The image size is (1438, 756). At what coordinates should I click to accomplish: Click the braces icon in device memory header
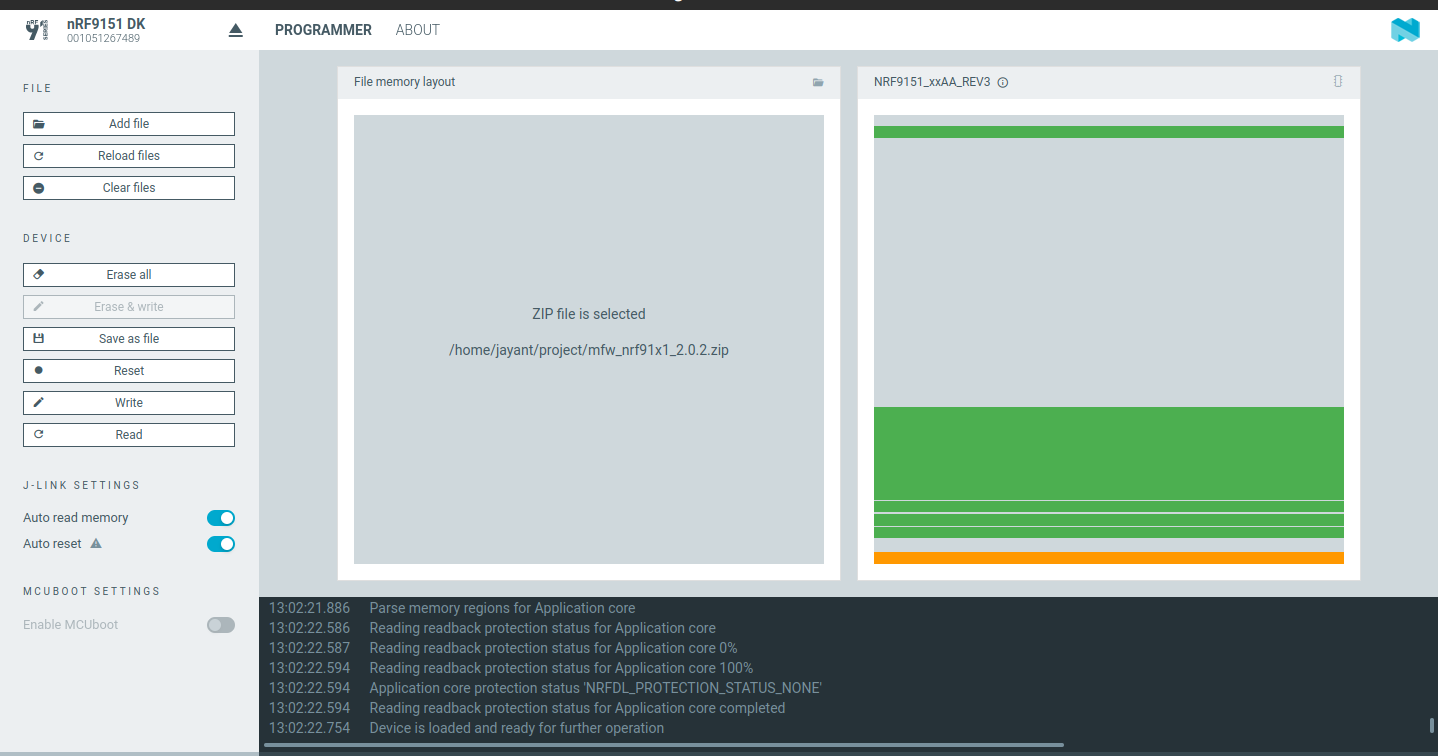click(x=1338, y=81)
